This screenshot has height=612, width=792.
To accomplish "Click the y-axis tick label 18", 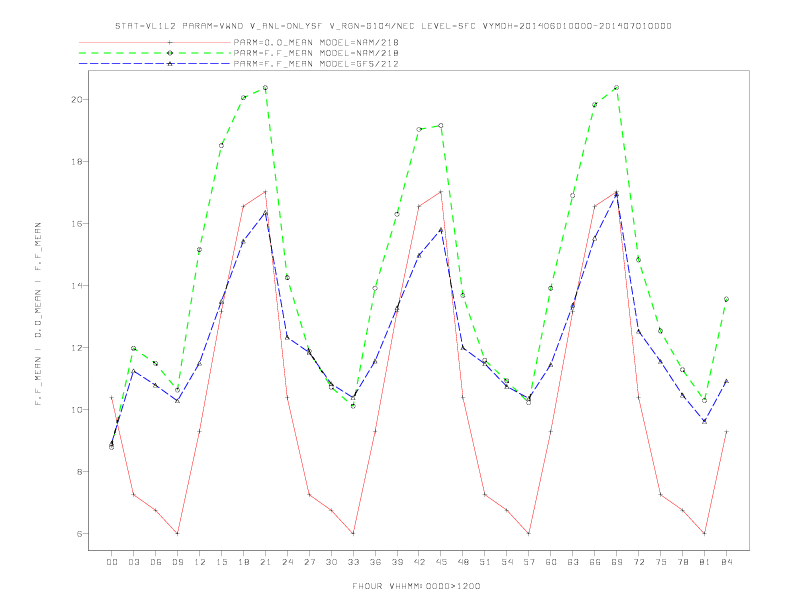I will click(x=77, y=162).
